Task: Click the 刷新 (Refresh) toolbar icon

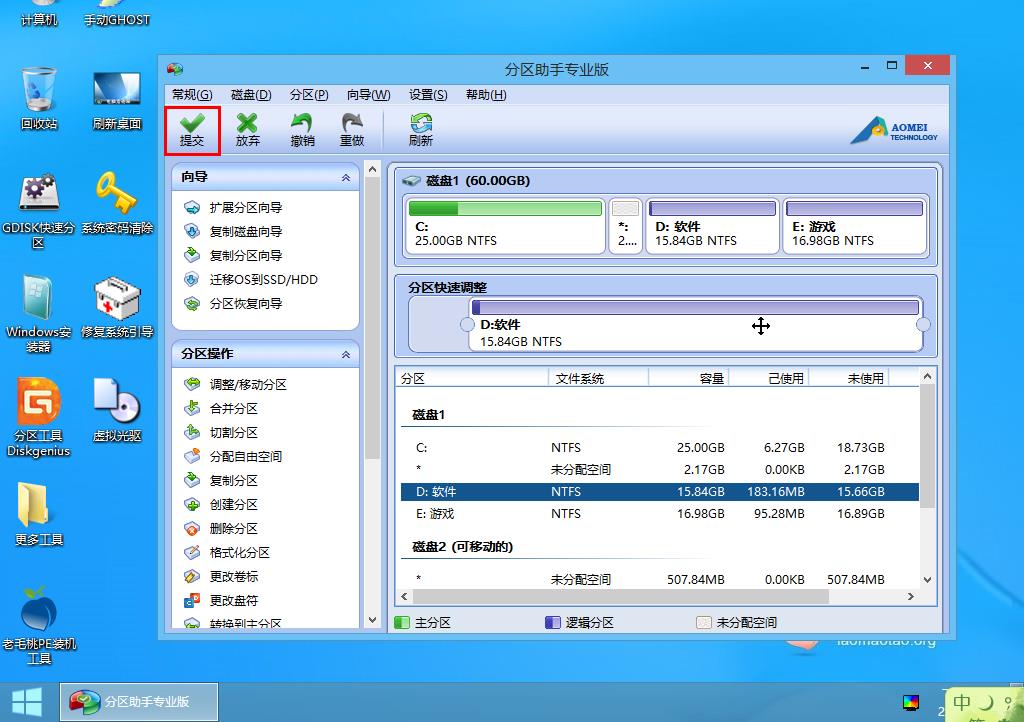Action: pyautogui.click(x=421, y=130)
